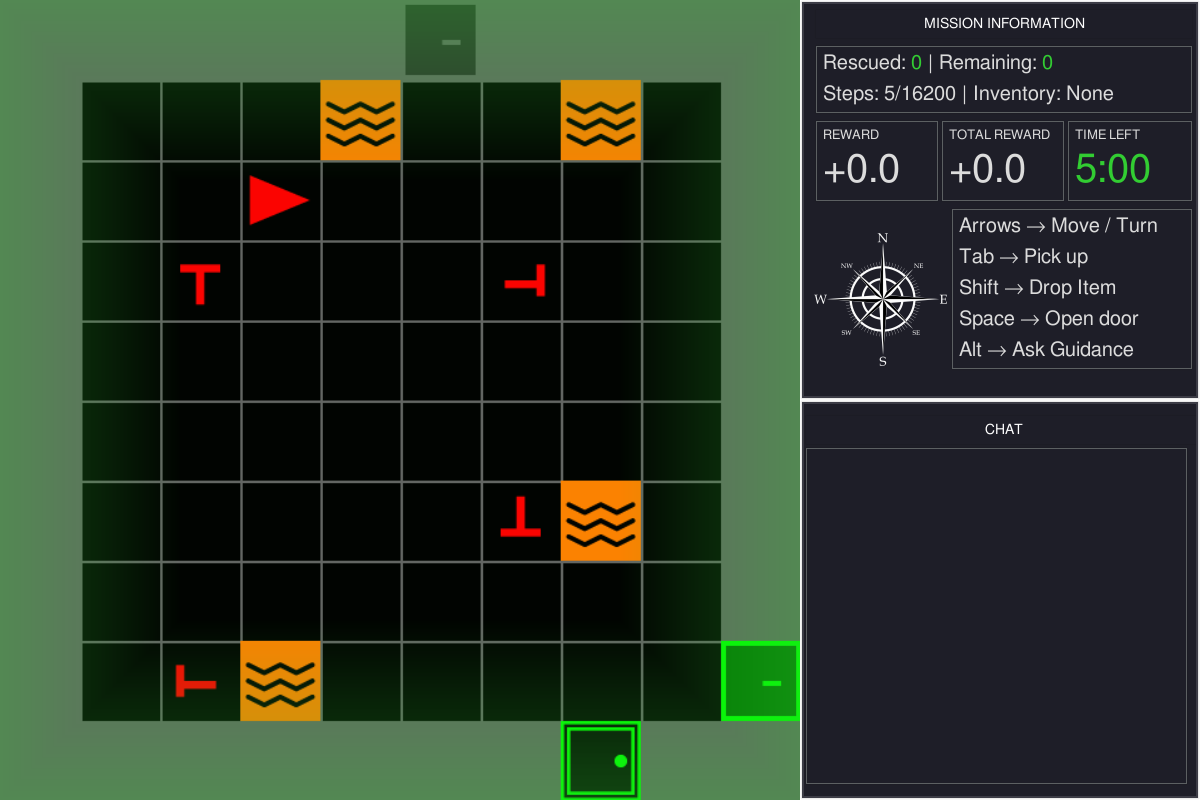This screenshot has height=800, width=1200.
Task: Click the top-row orange wavy tile farthest from the top door
Action: [601, 121]
